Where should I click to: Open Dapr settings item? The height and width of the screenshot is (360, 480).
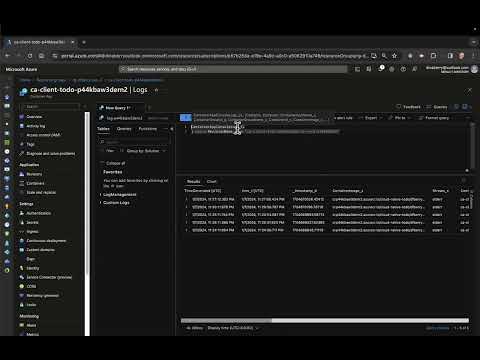click(x=30, y=259)
